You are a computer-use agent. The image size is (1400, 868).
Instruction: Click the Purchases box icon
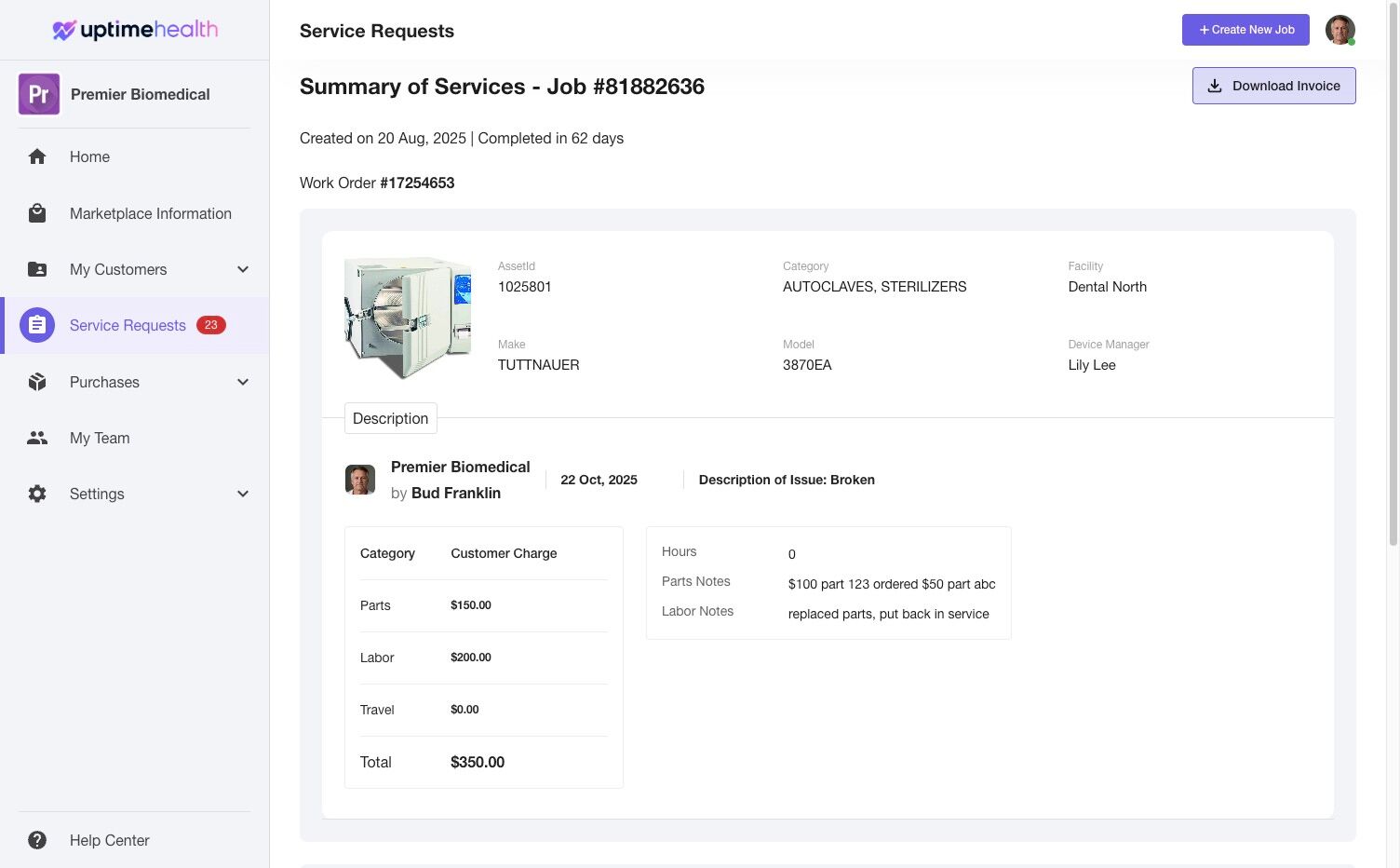tap(37, 382)
